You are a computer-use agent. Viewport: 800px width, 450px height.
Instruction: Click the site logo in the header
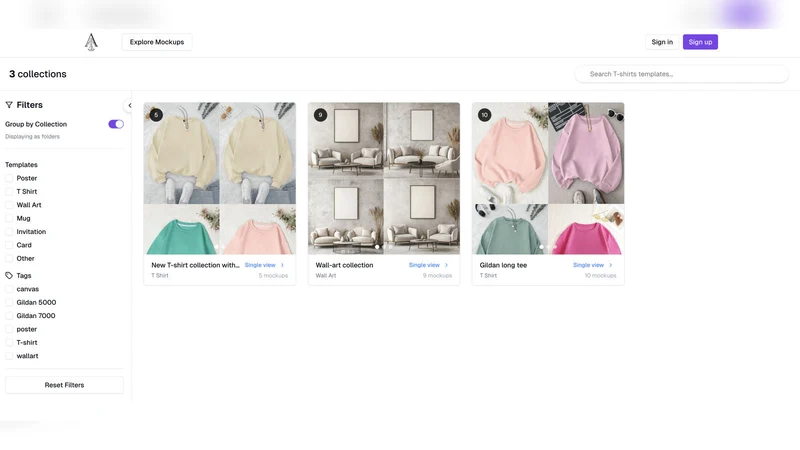pyautogui.click(x=91, y=42)
